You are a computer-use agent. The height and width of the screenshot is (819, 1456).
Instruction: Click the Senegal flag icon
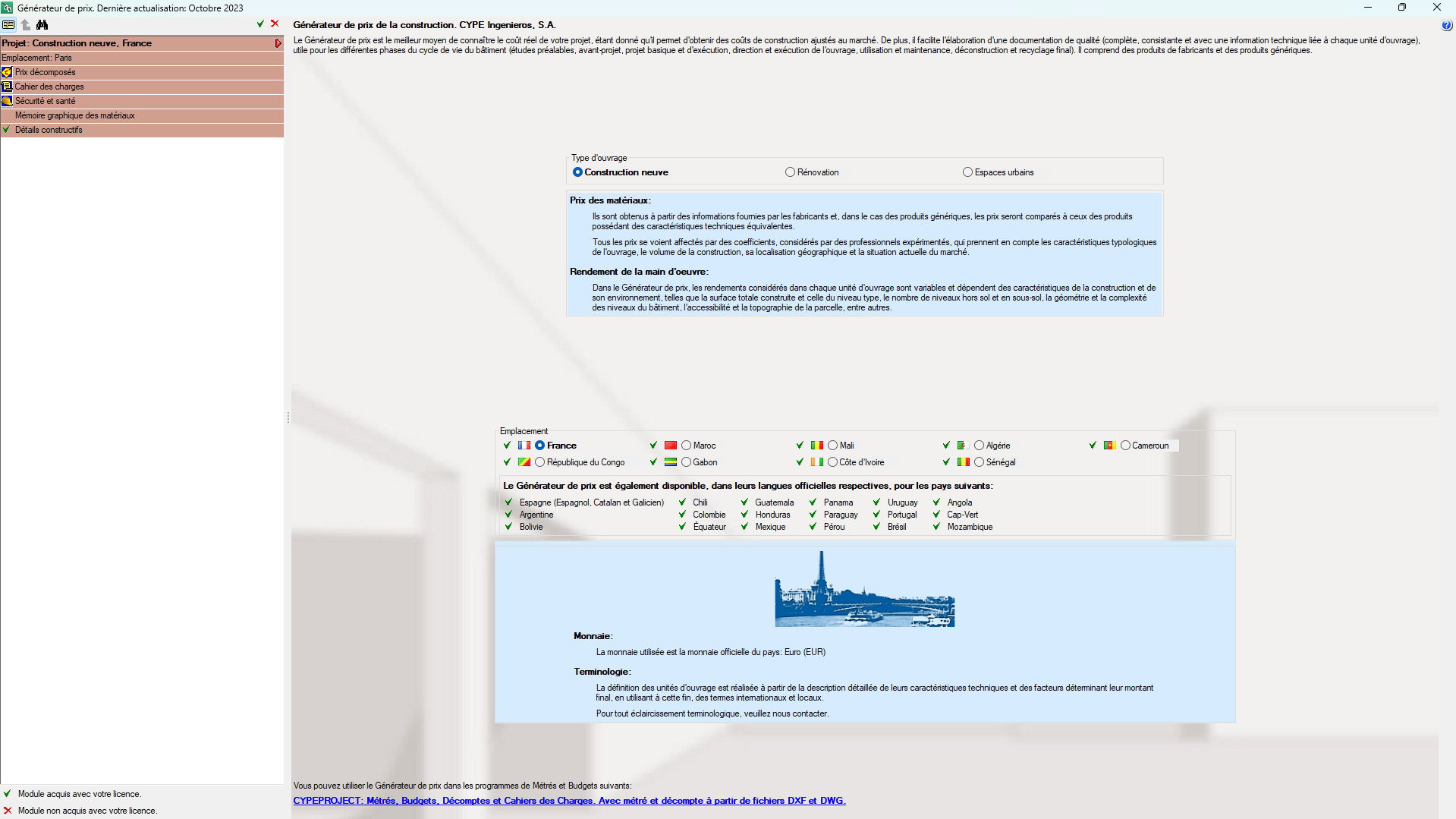pyautogui.click(x=964, y=462)
